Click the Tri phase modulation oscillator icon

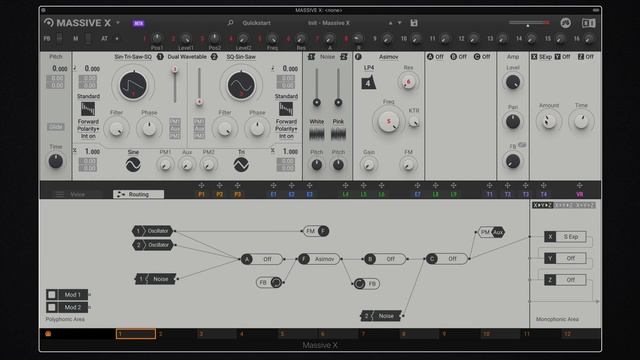coord(241,164)
